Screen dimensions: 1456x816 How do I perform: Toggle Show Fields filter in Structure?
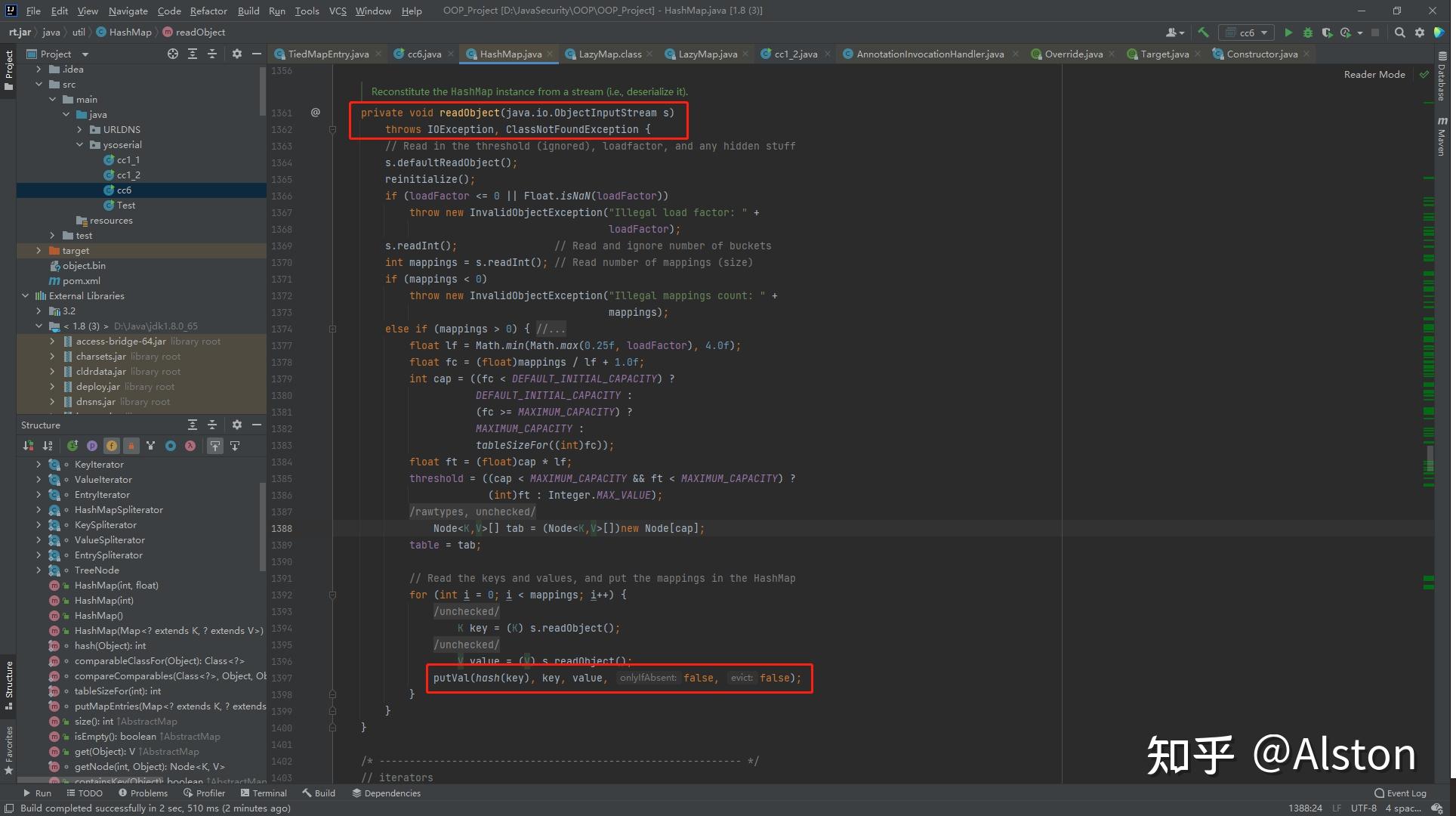(112, 446)
